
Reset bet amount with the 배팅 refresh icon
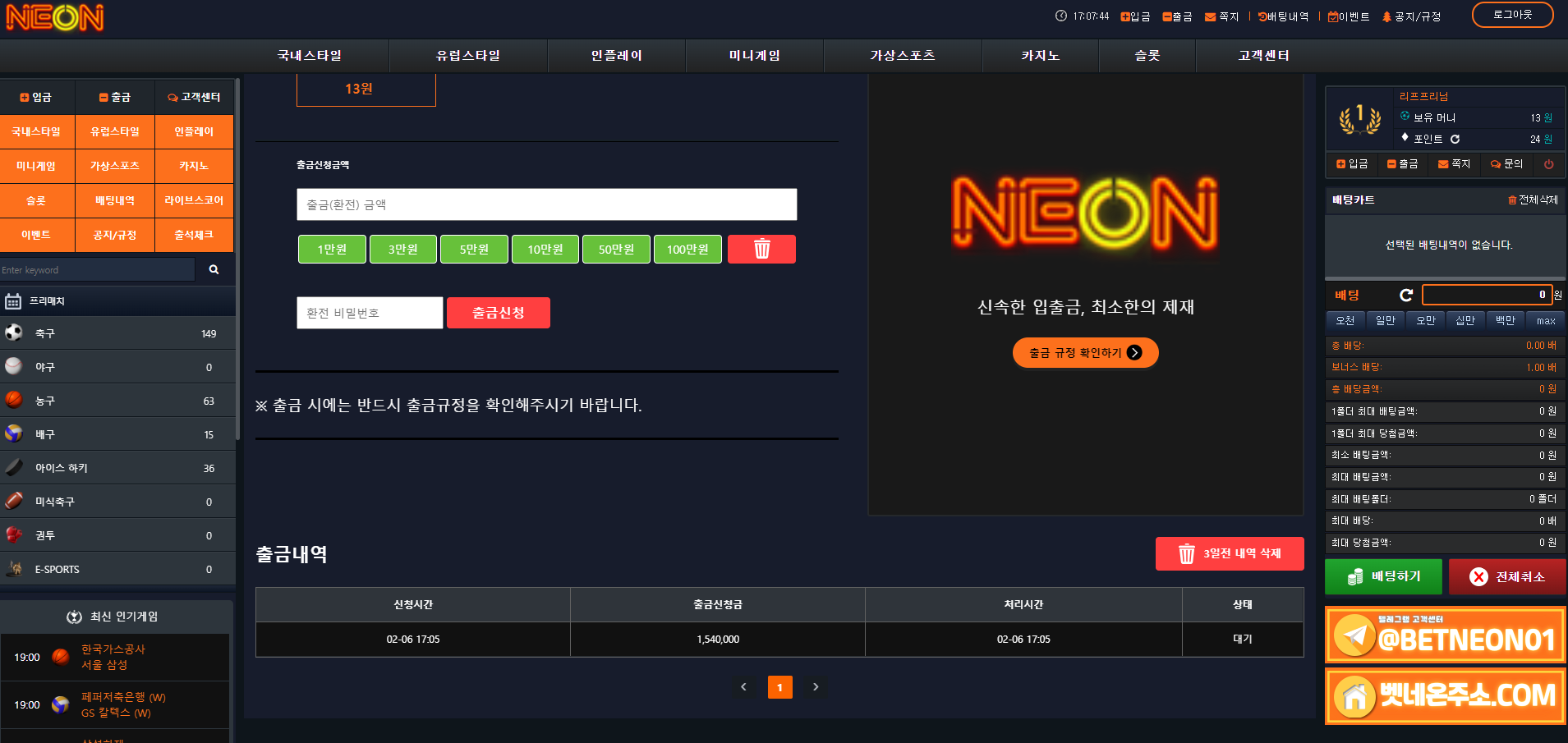tap(1406, 295)
